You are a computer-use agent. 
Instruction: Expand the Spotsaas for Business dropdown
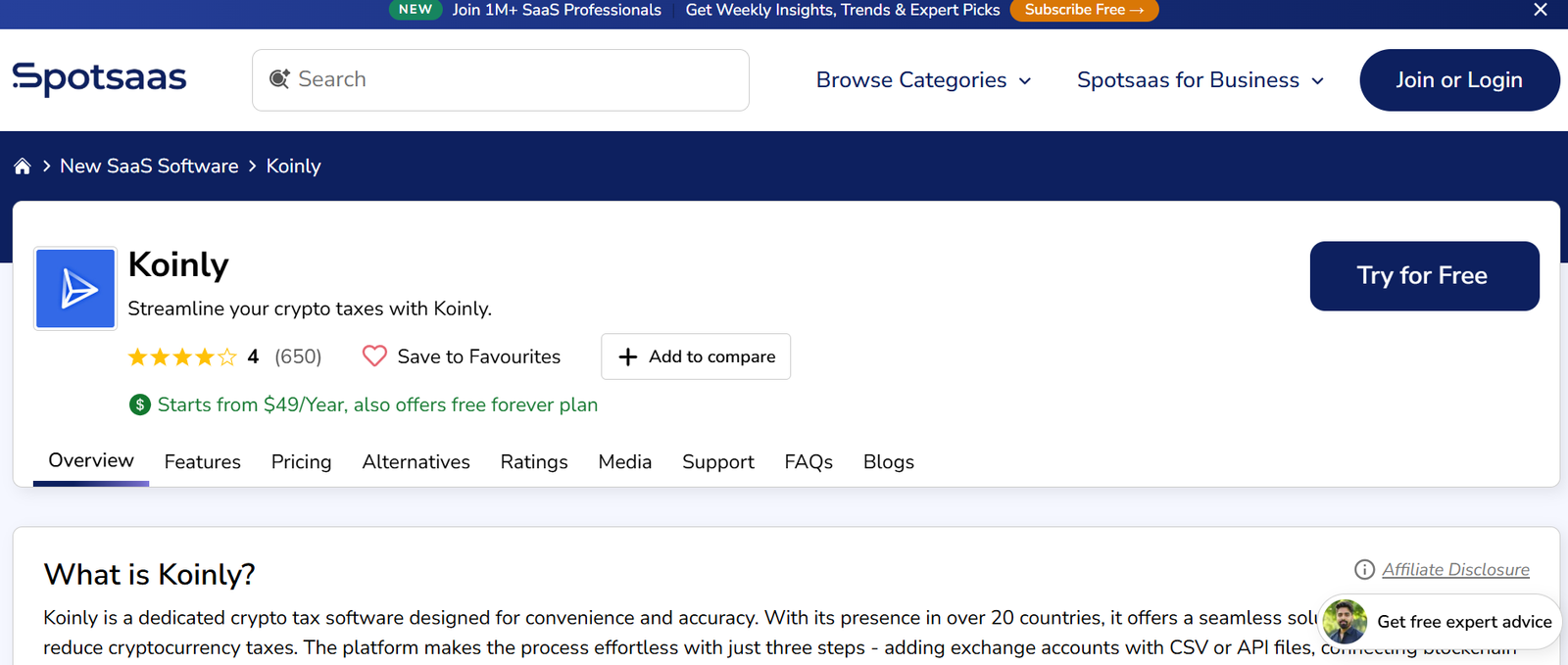[x=1200, y=80]
